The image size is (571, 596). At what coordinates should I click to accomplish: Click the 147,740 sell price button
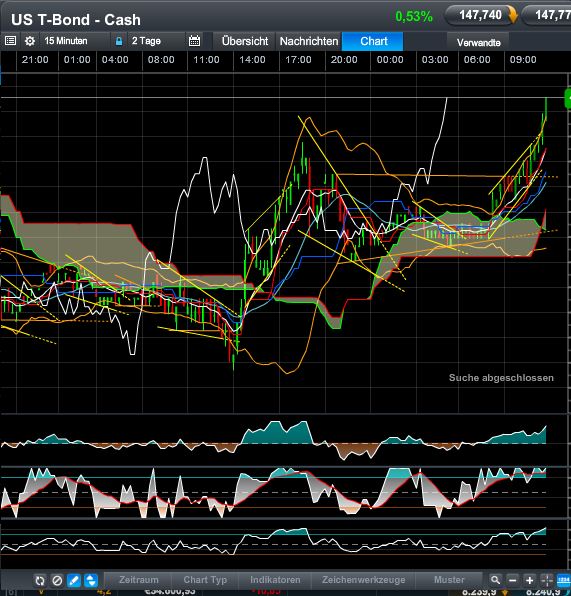coord(481,15)
